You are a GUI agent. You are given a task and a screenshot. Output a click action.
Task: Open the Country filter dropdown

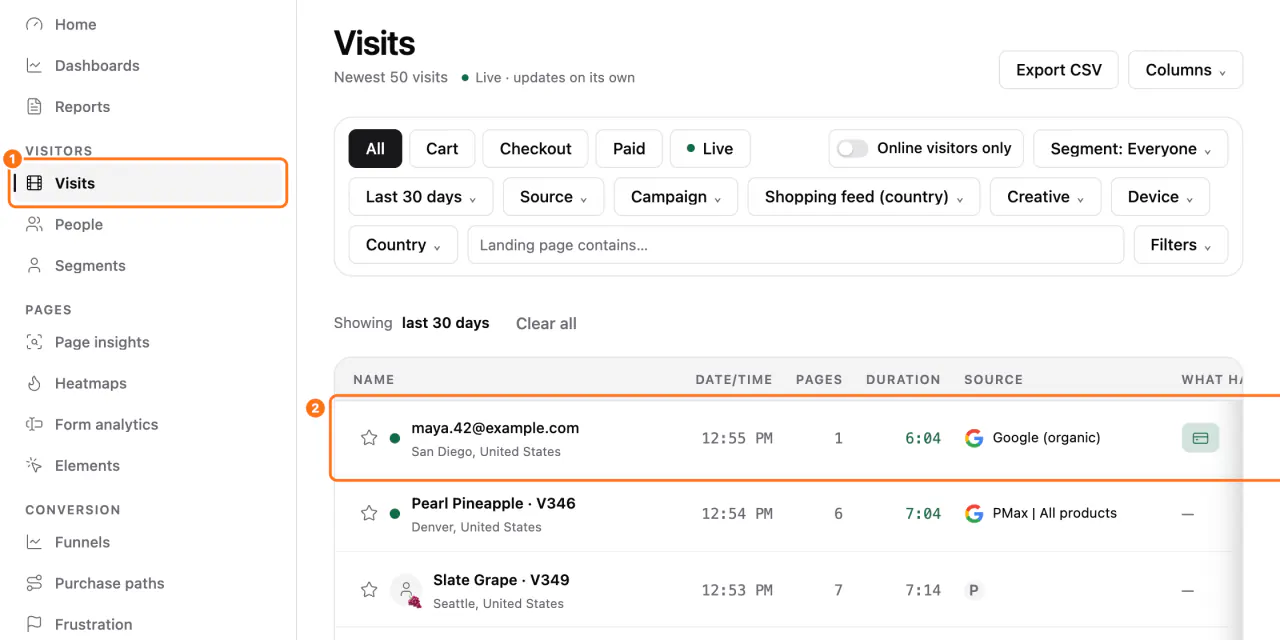click(403, 245)
